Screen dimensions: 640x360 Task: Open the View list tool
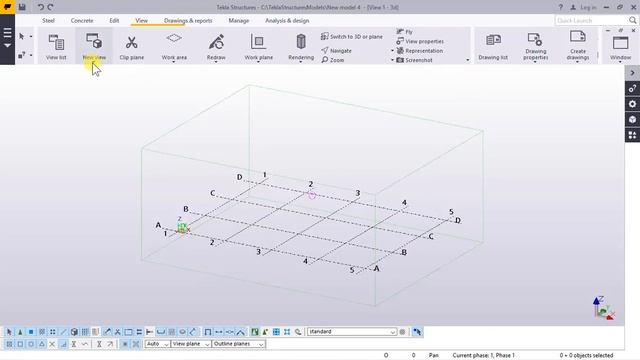click(56, 47)
